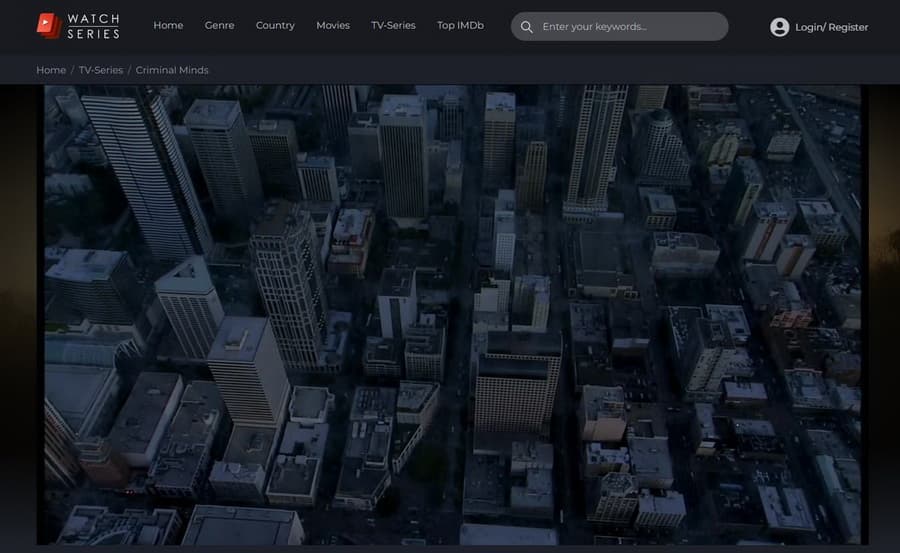
Task: Click dark page margin right of video
Action: click(884, 300)
